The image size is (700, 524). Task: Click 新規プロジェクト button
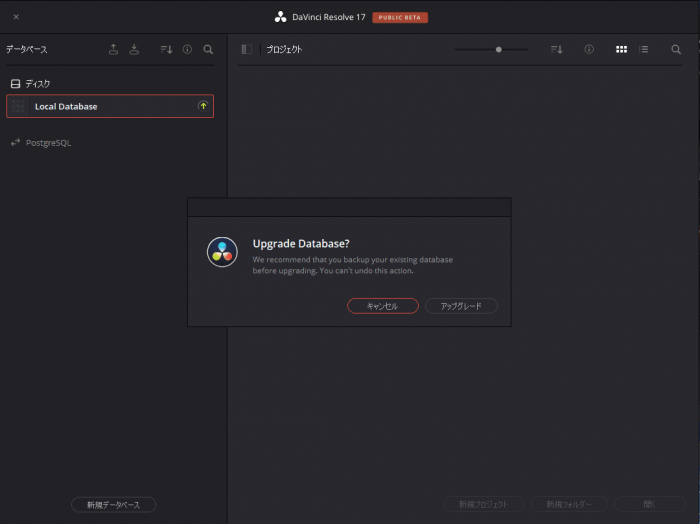point(483,504)
